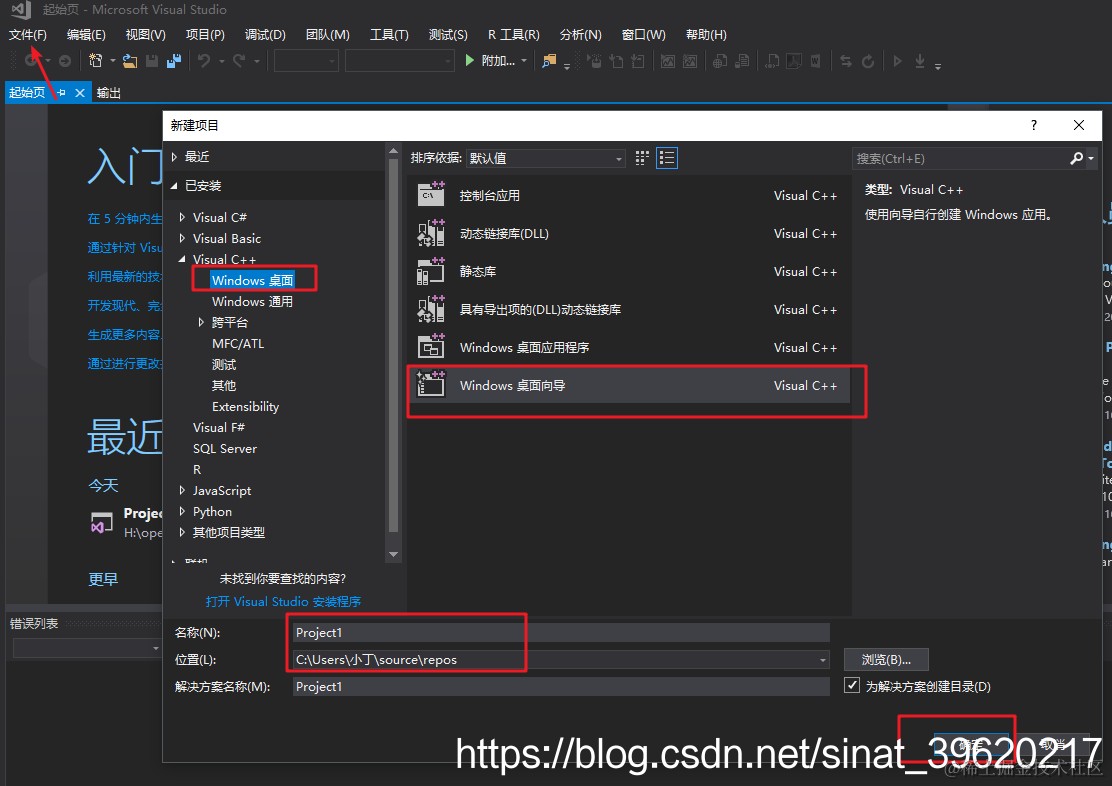The image size is (1112, 786).
Task: Open the dropdown arrow next to 附加
Action: click(524, 61)
